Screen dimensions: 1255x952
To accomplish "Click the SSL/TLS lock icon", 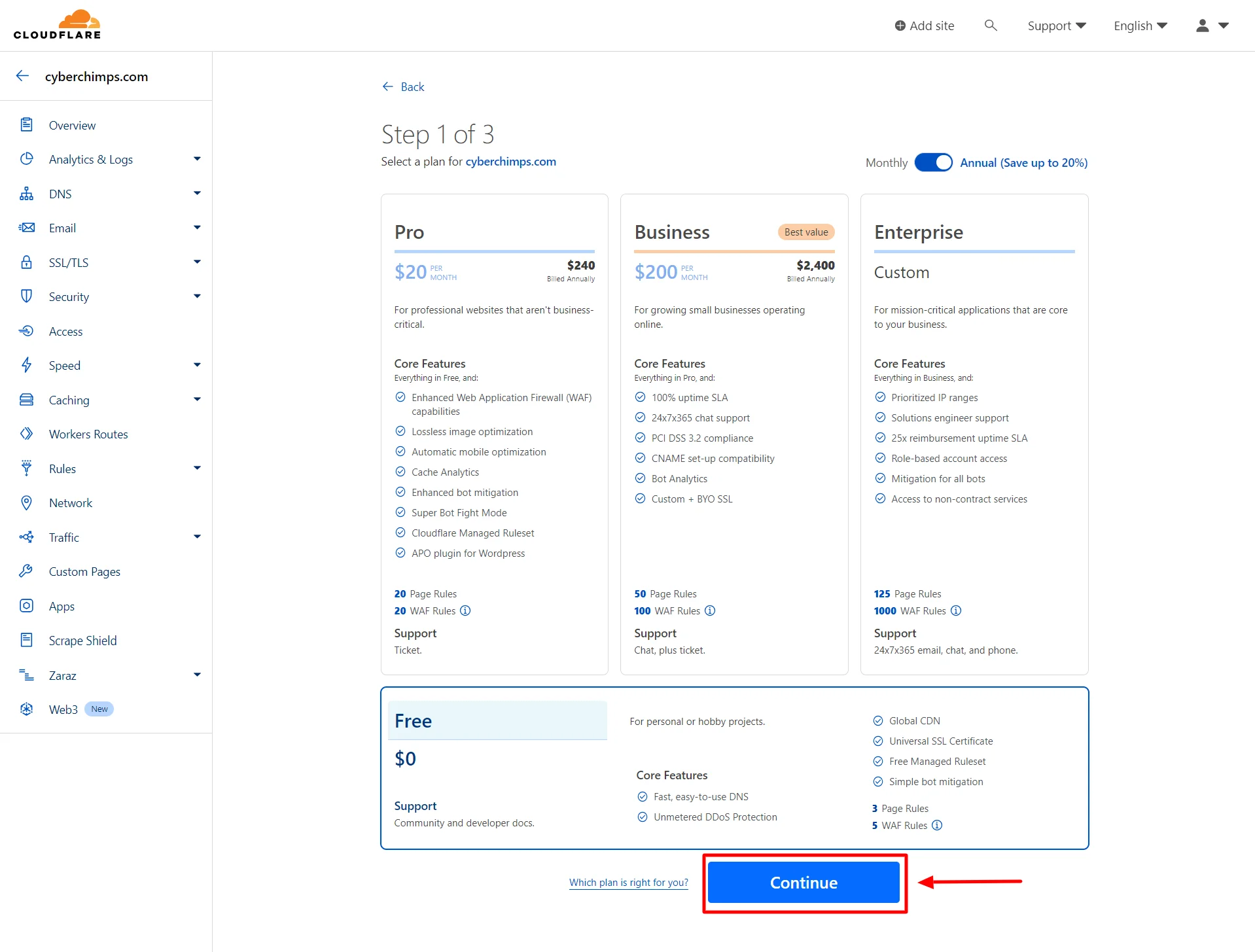I will pos(26,262).
